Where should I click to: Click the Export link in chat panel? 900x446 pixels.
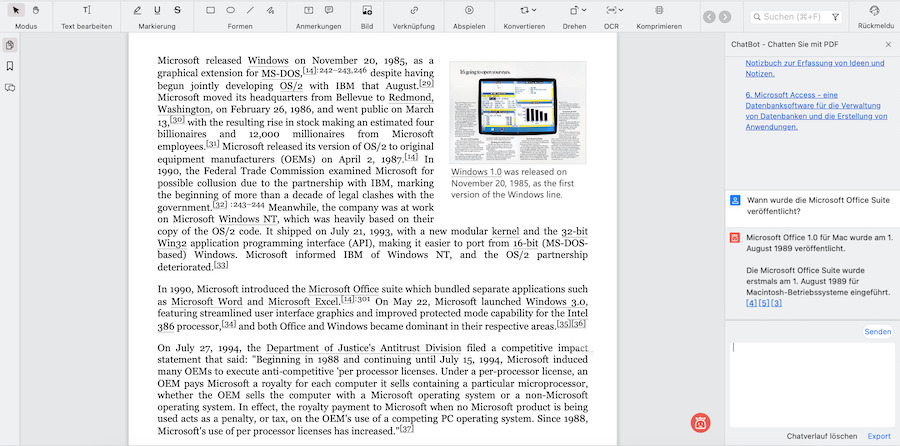point(878,436)
